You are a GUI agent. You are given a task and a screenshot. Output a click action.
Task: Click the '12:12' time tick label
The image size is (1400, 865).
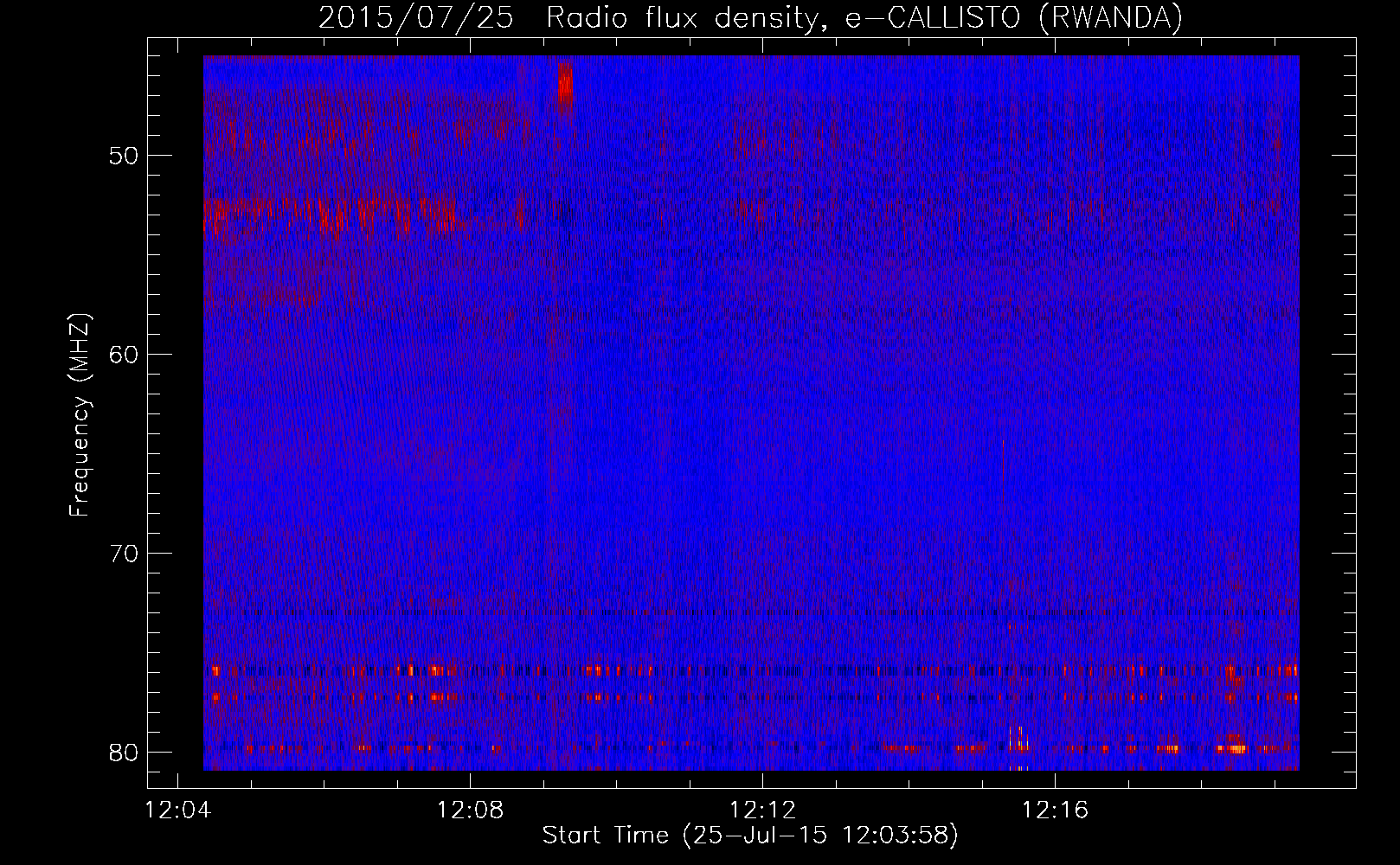762,811
